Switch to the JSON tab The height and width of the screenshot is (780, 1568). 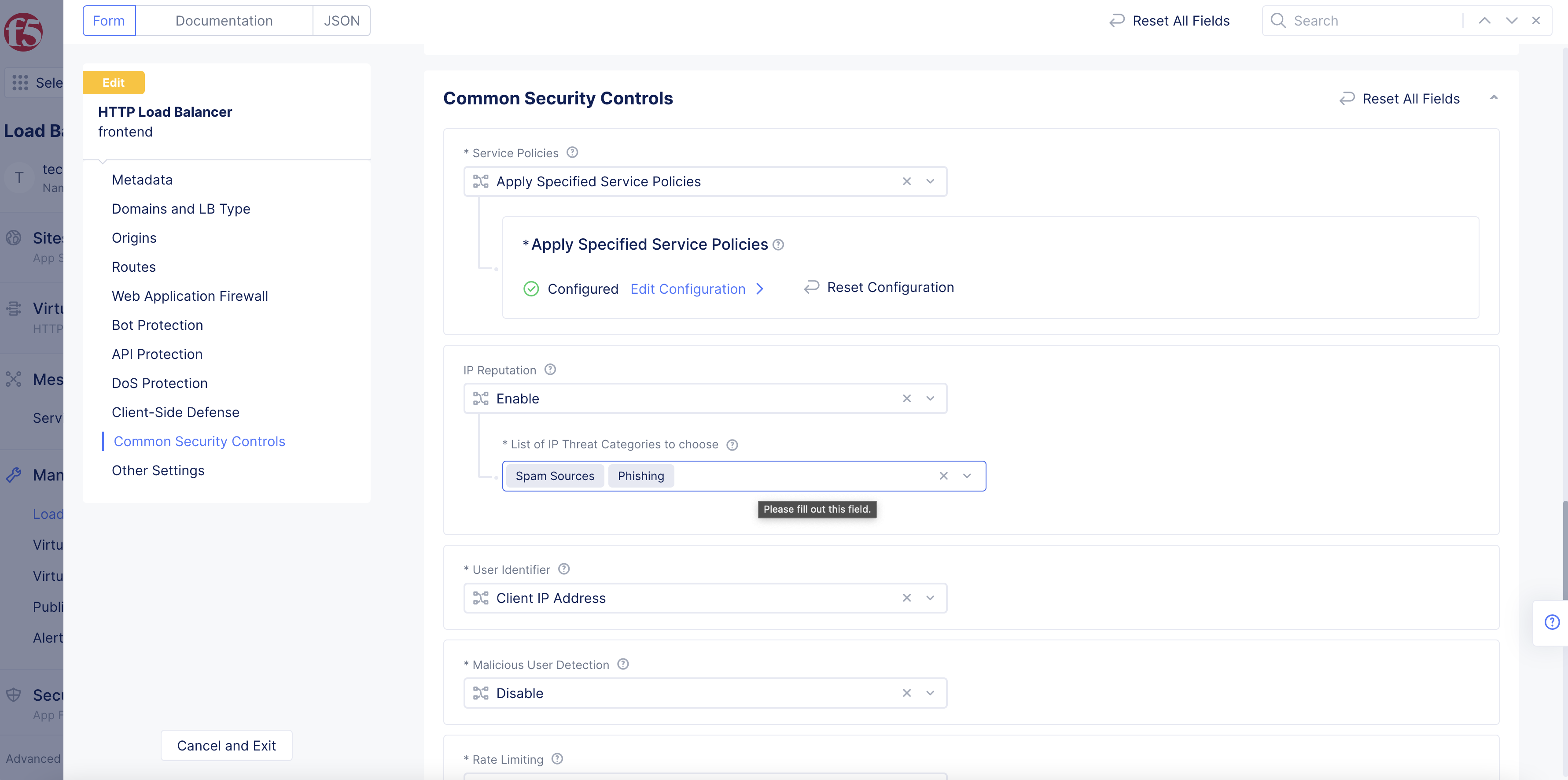tap(342, 21)
